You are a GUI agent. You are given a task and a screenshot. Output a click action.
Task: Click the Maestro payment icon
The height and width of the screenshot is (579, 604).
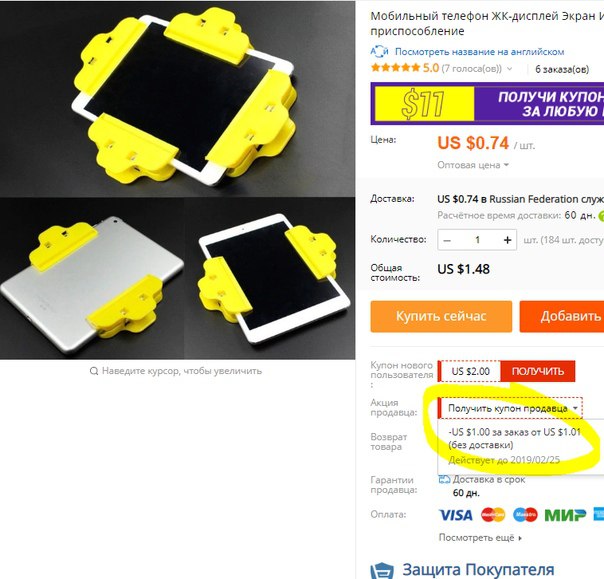pyautogui.click(x=525, y=515)
